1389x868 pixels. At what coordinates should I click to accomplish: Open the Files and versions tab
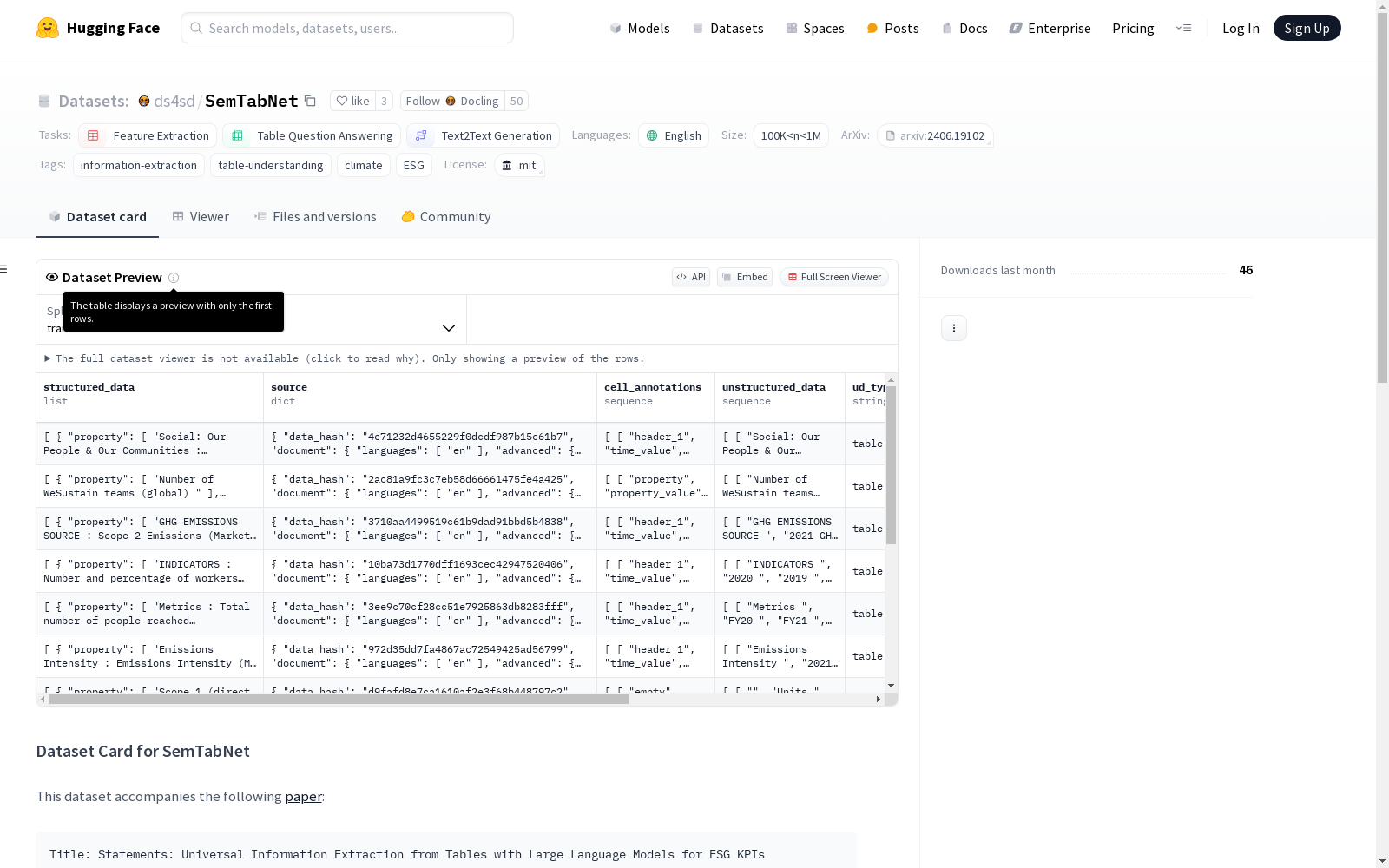[315, 217]
